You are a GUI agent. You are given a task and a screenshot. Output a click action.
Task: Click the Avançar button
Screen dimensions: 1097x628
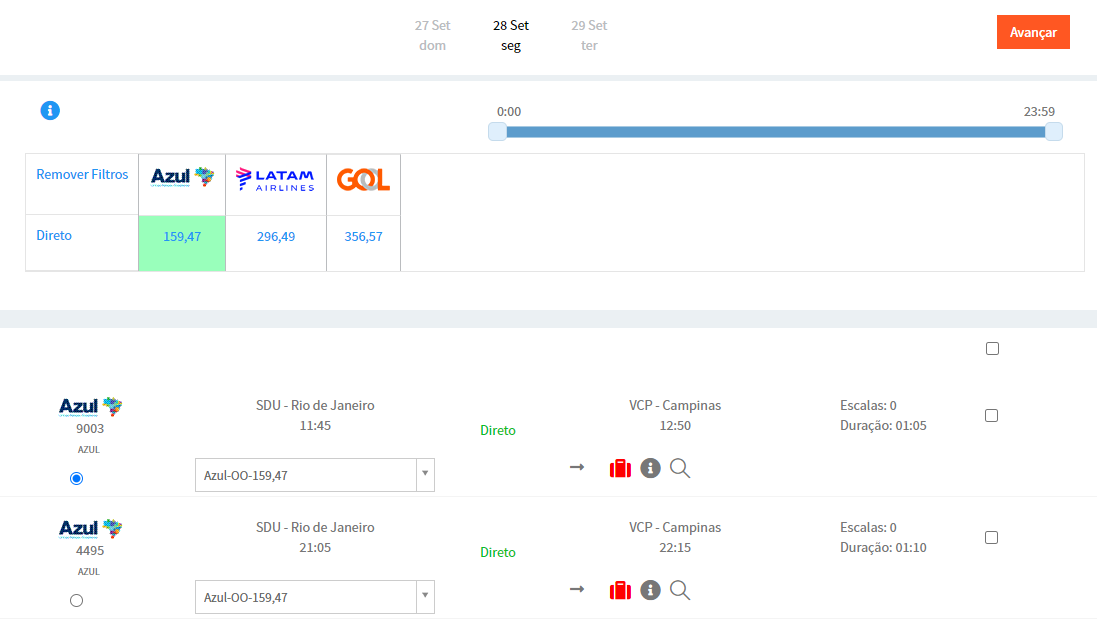point(1033,32)
